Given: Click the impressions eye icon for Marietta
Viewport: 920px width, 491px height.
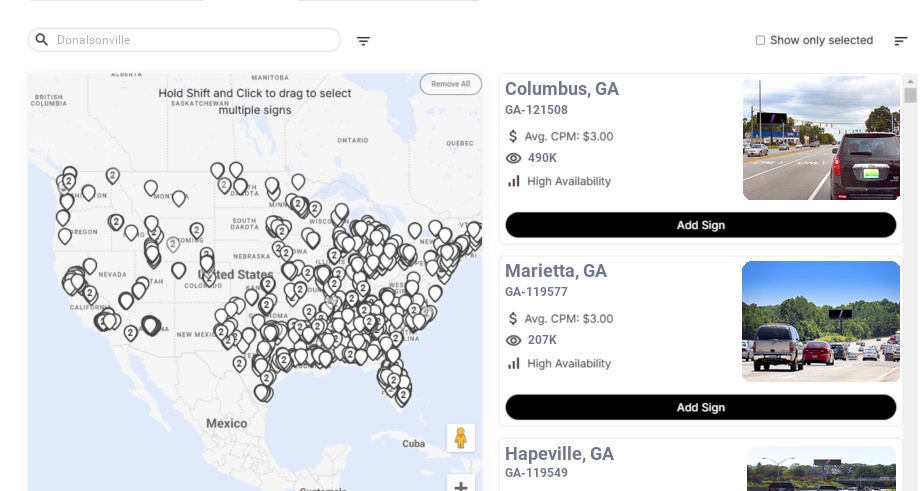Looking at the screenshot, I should coord(514,340).
